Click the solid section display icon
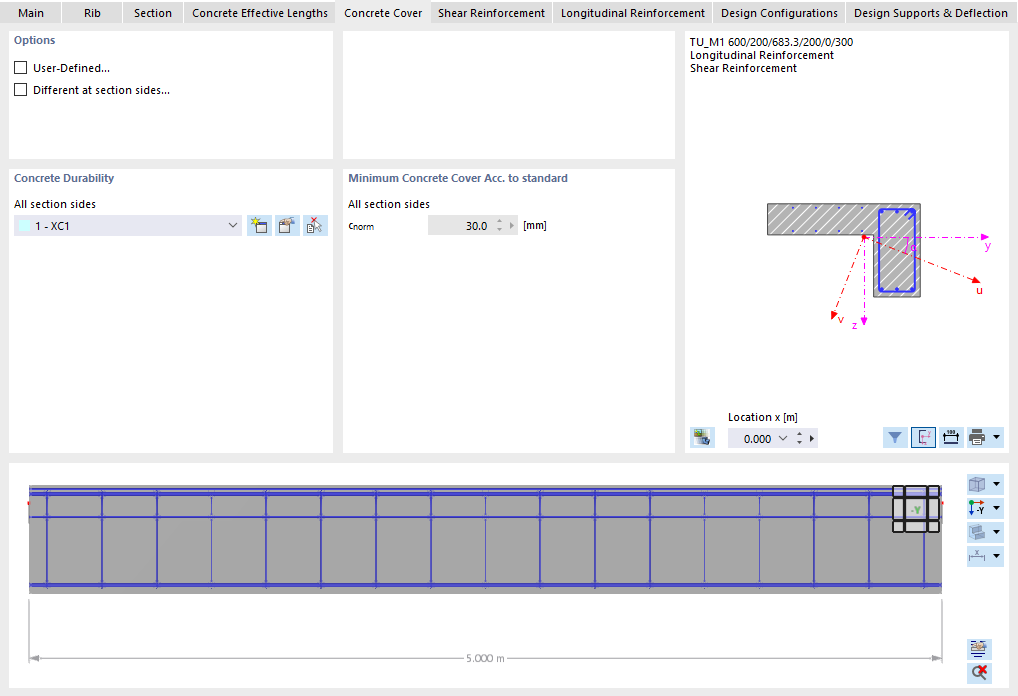This screenshot has height=696, width=1018. 977,532
